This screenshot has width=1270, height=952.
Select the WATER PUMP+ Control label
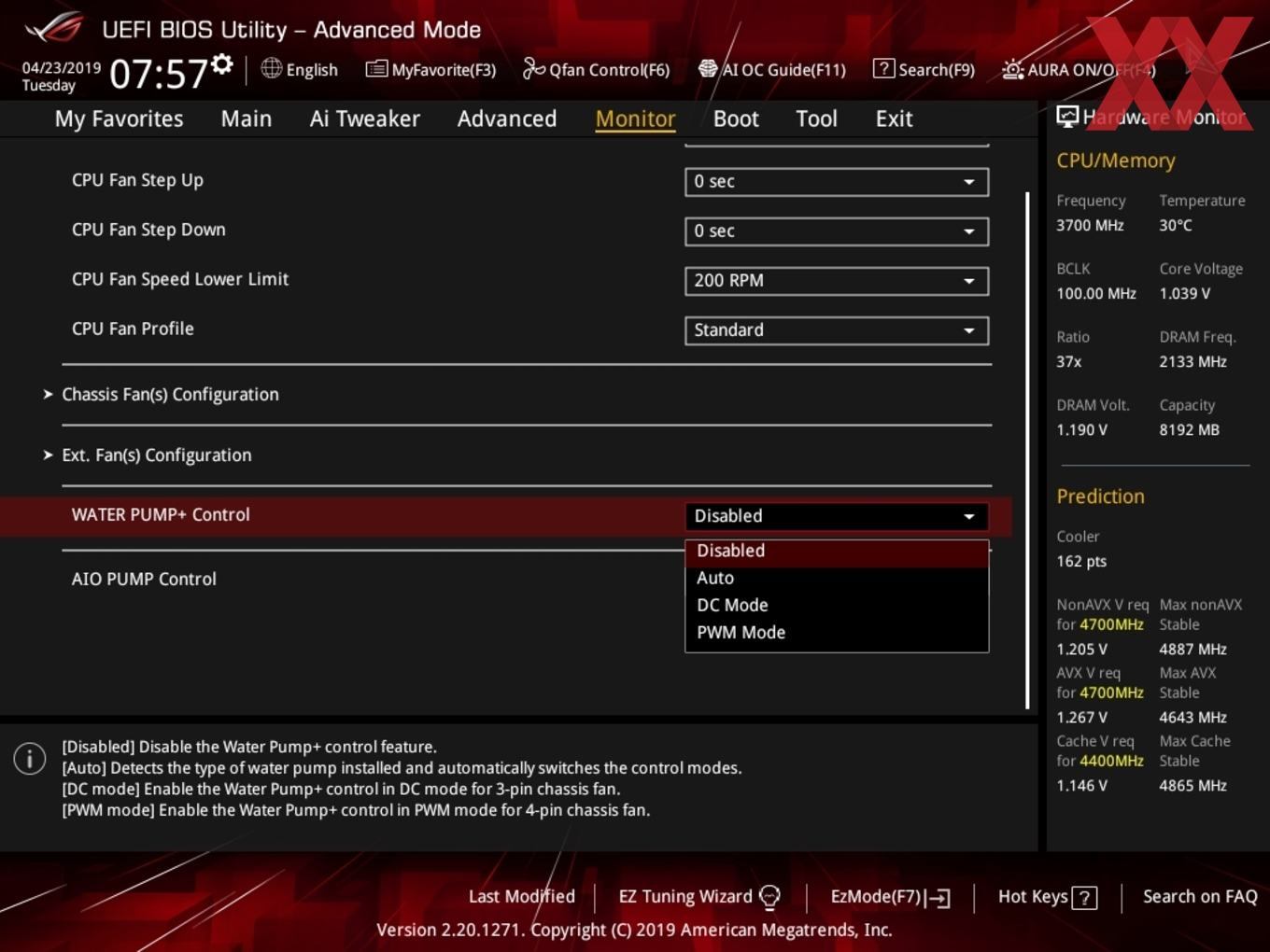(161, 514)
